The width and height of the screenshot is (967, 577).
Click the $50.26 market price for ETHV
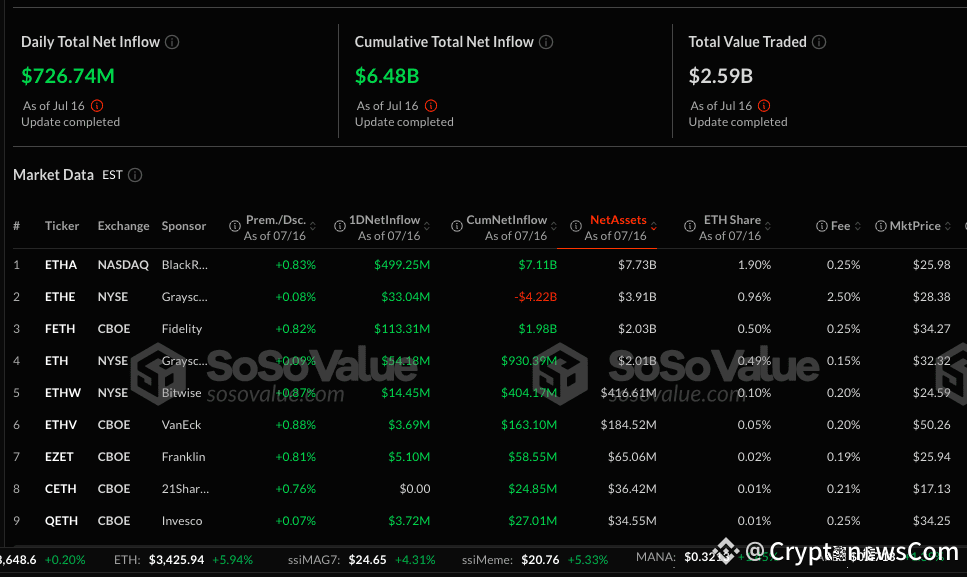coord(932,425)
